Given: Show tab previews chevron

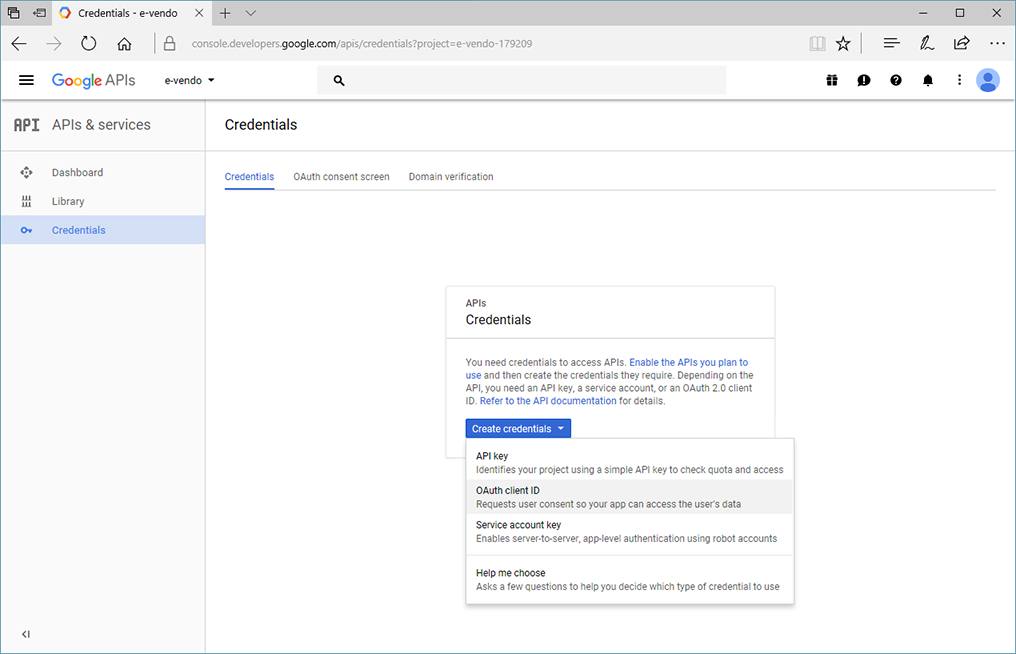Looking at the screenshot, I should coord(251,13).
